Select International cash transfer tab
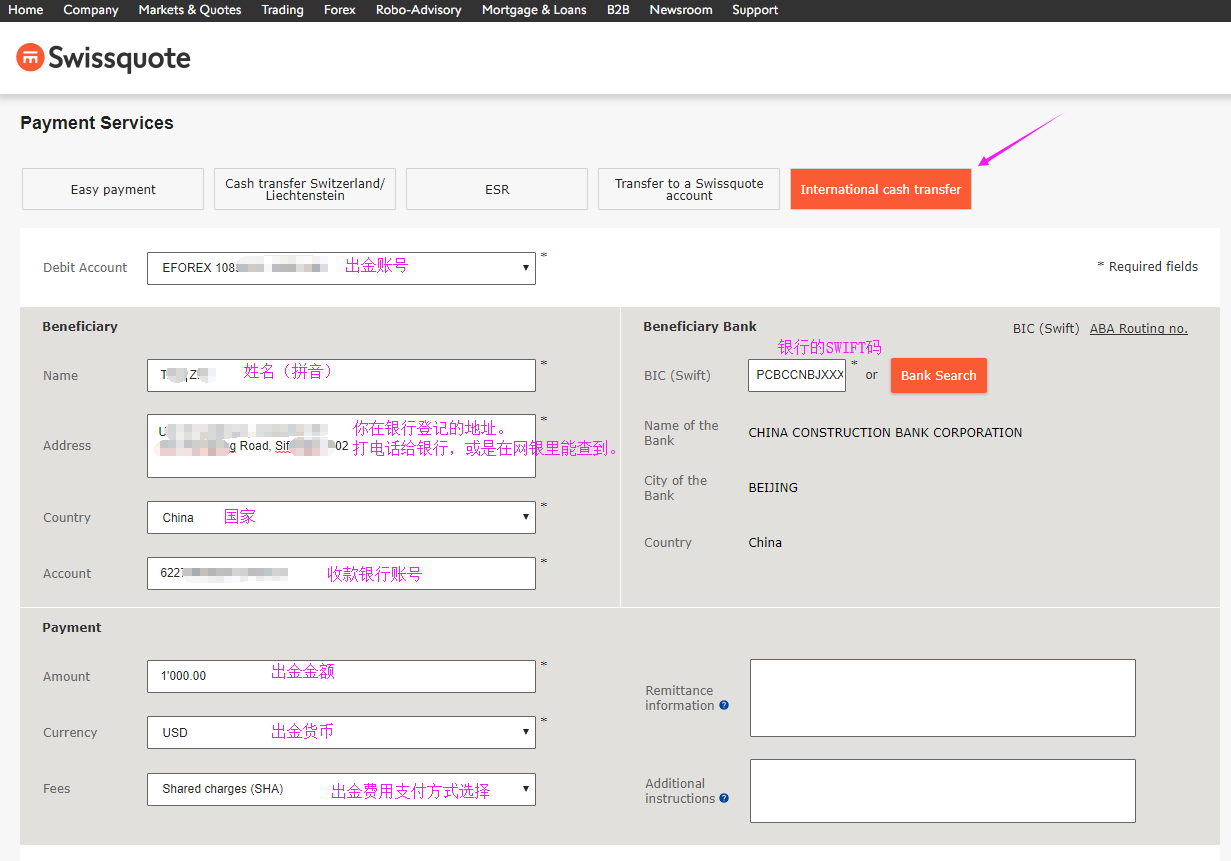 tap(881, 189)
